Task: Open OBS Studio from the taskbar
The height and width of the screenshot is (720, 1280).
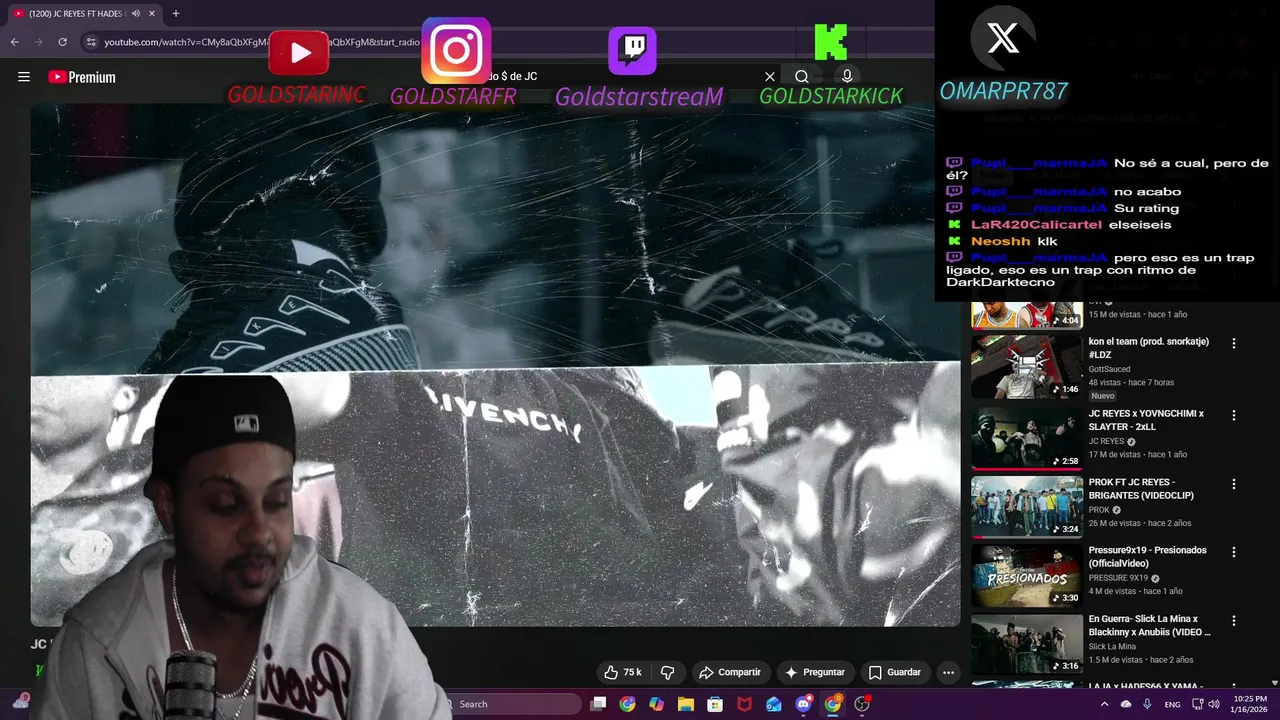Action: (862, 704)
